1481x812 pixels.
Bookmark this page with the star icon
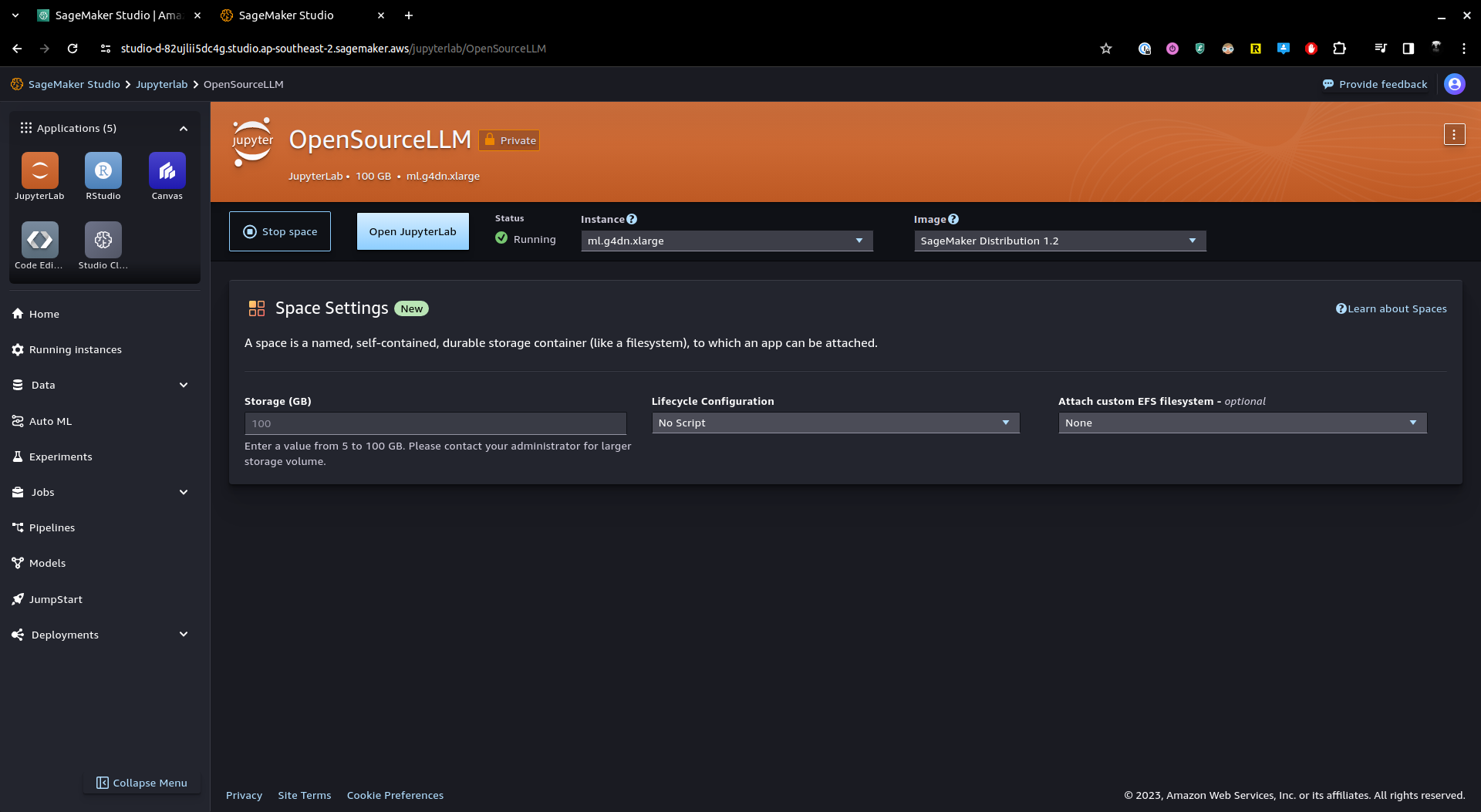point(1105,49)
